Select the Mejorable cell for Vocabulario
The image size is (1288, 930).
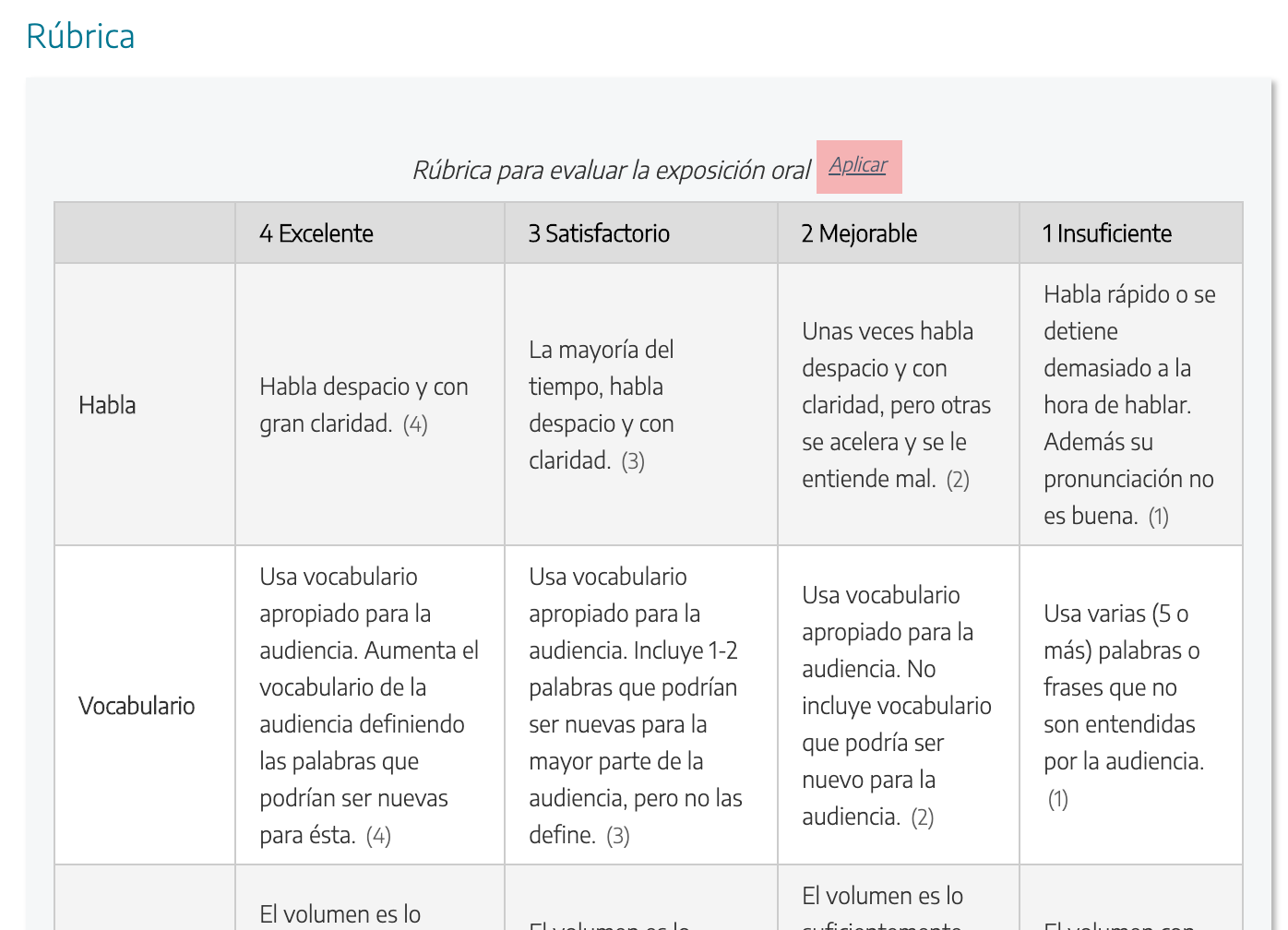coord(897,705)
